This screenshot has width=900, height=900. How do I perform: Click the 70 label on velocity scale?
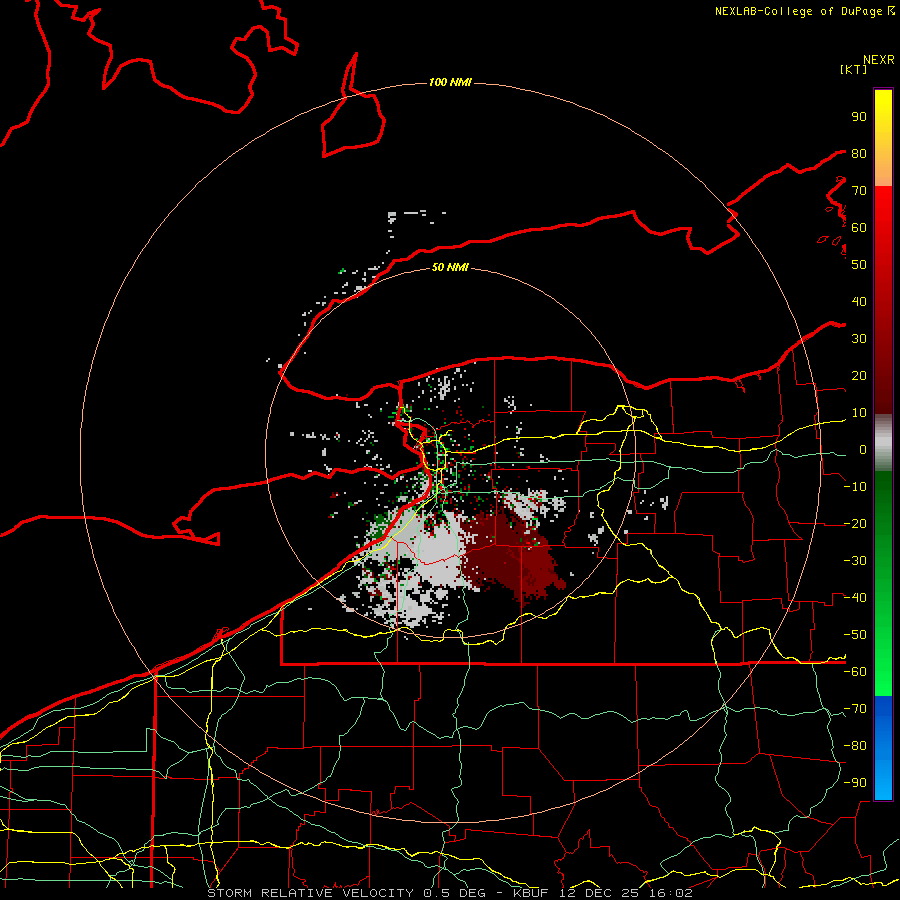[x=859, y=191]
